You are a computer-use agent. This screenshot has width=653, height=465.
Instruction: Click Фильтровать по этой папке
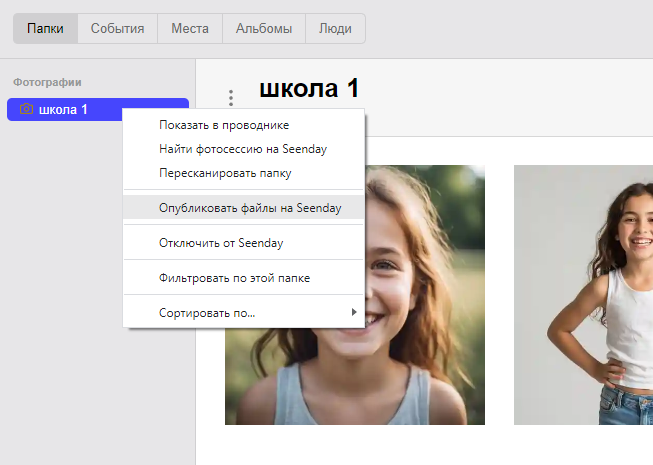(x=234, y=278)
